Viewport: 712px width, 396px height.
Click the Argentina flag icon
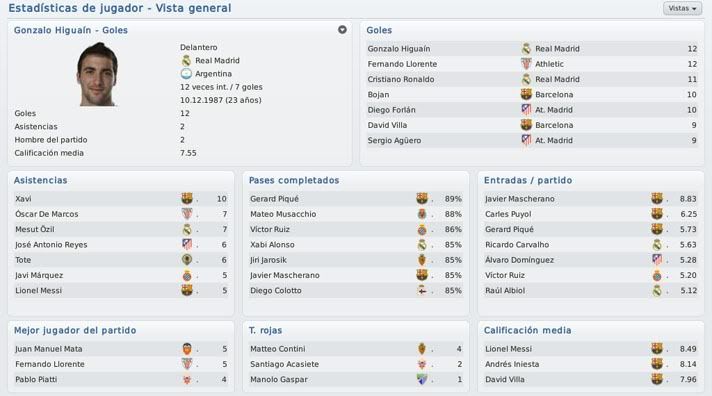186,74
